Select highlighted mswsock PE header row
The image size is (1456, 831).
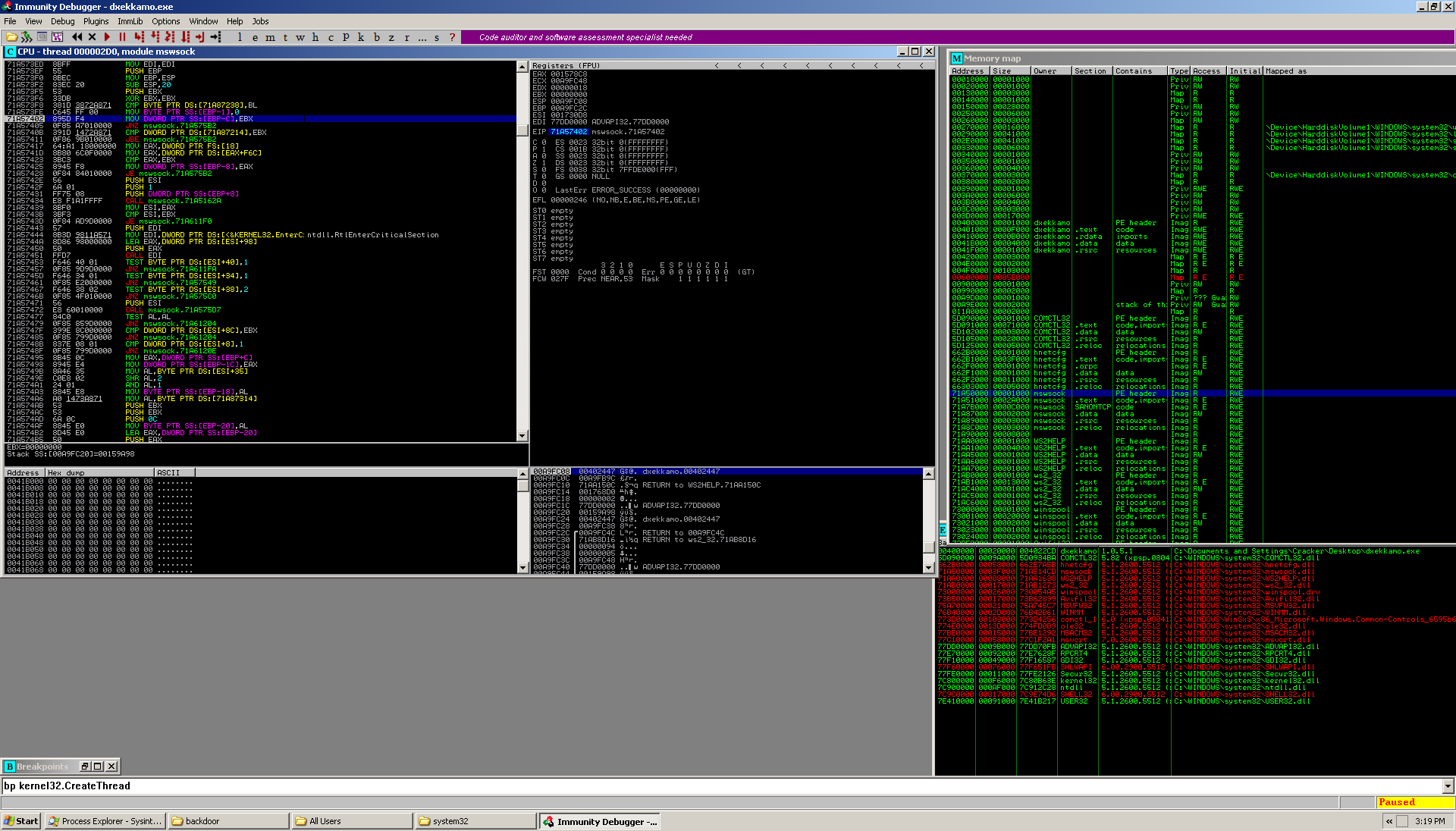pos(1201,394)
